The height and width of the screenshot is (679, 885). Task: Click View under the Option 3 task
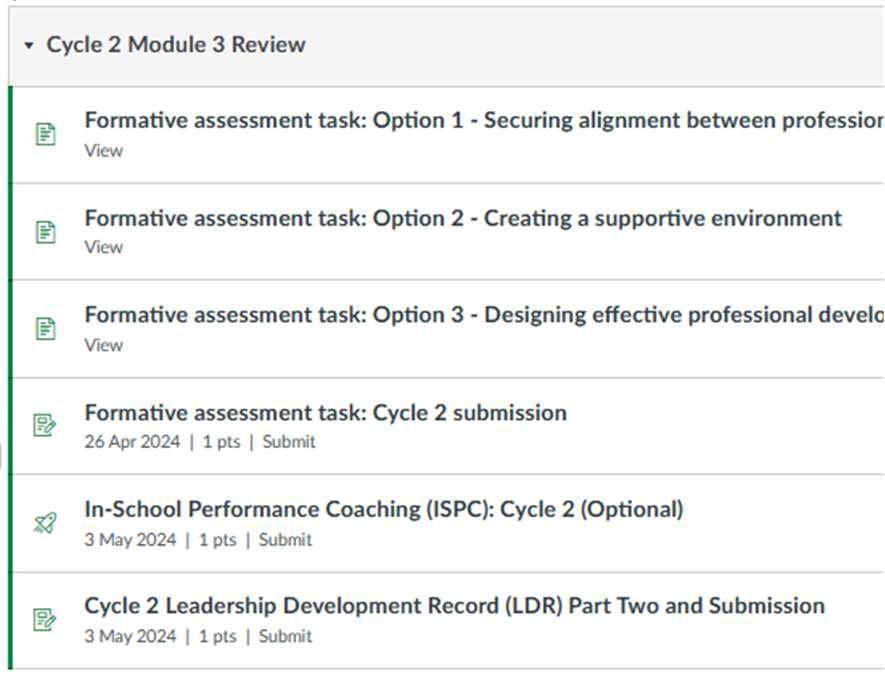click(x=103, y=345)
